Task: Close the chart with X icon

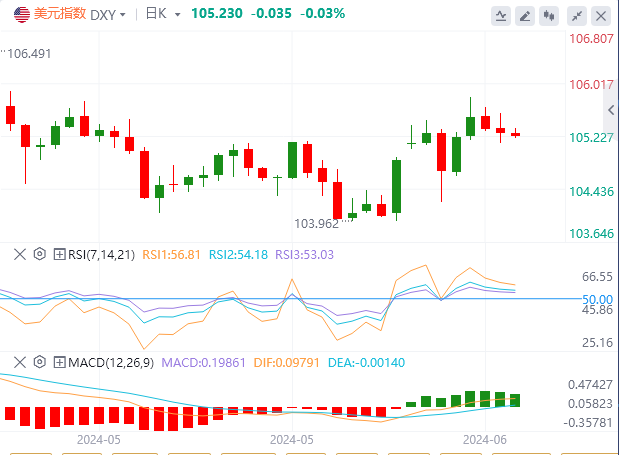Action: click(x=601, y=16)
